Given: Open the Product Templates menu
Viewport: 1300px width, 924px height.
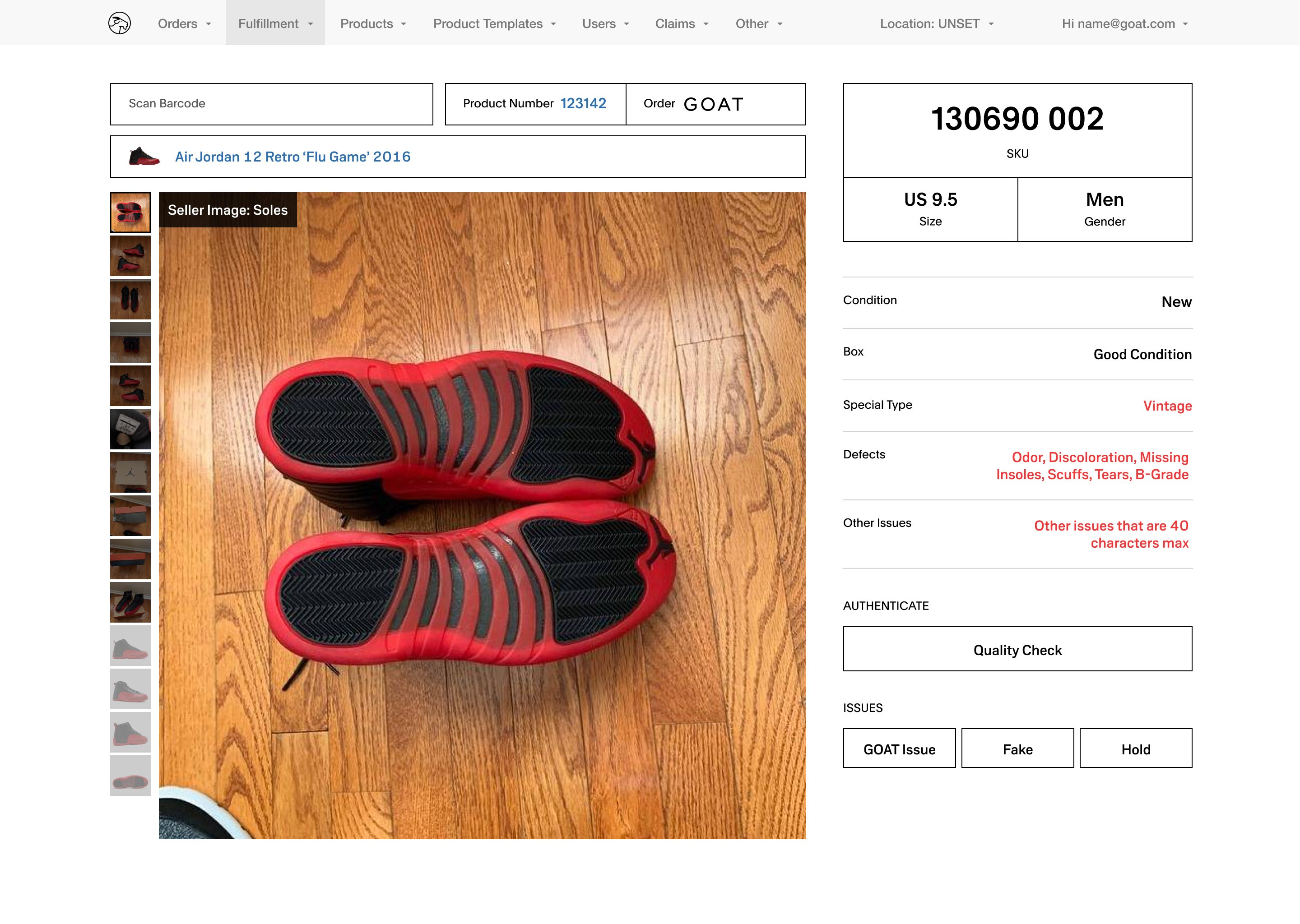Looking at the screenshot, I should click(x=493, y=23).
